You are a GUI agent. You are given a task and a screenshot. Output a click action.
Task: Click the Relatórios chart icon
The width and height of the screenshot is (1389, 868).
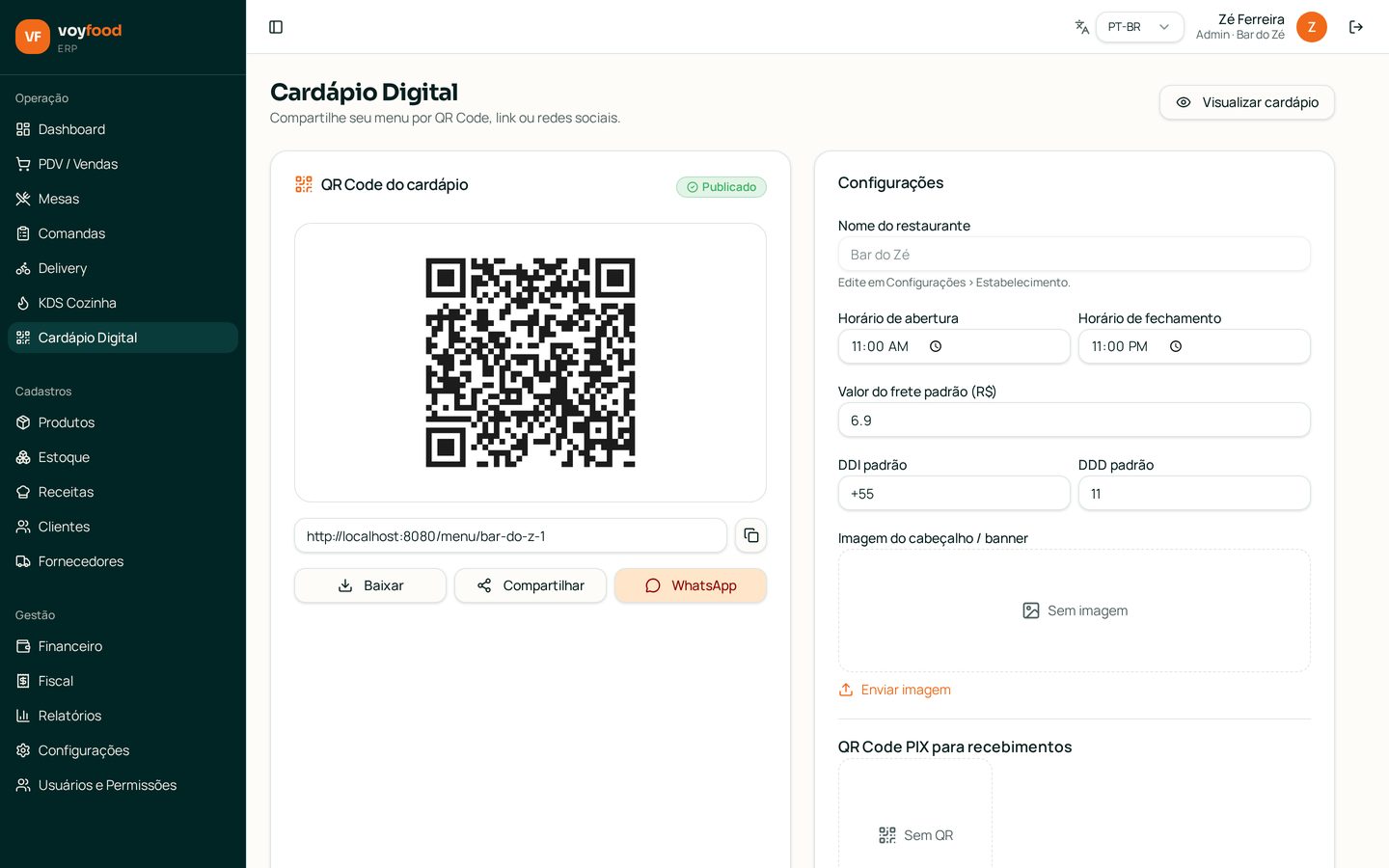click(x=23, y=716)
